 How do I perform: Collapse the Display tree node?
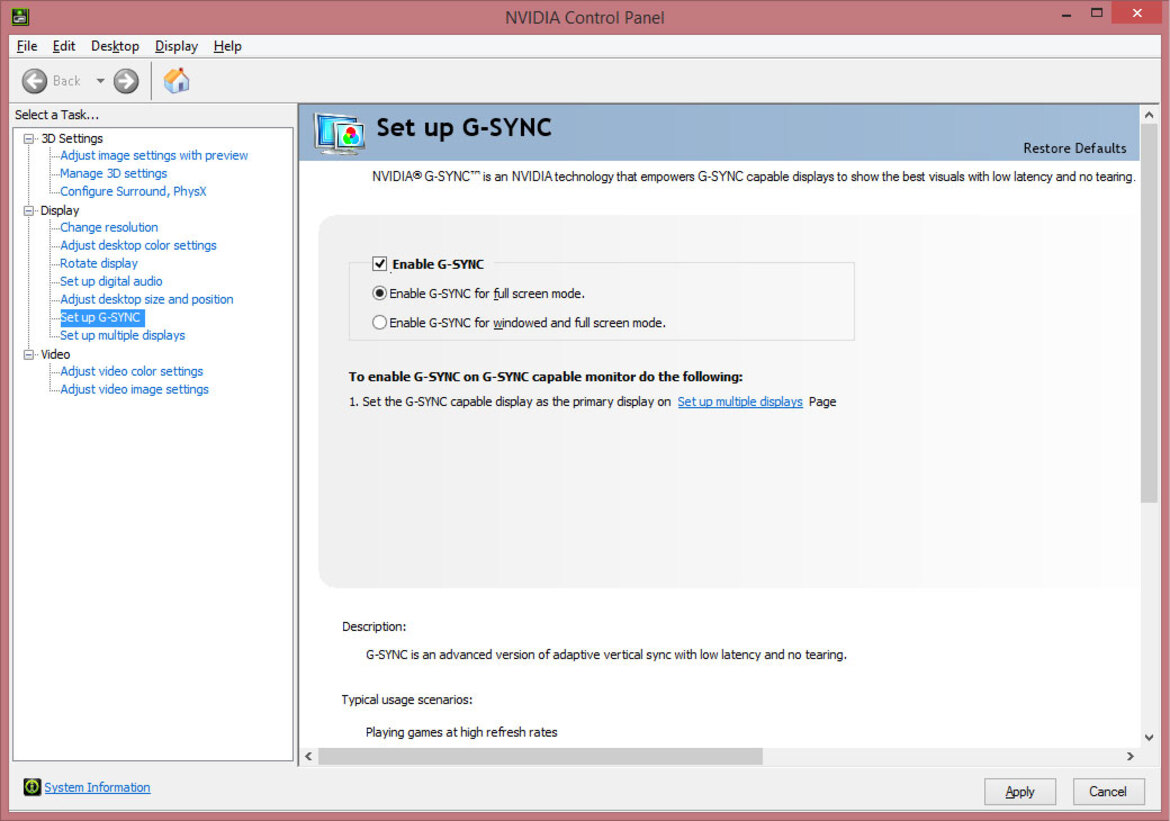coord(29,210)
